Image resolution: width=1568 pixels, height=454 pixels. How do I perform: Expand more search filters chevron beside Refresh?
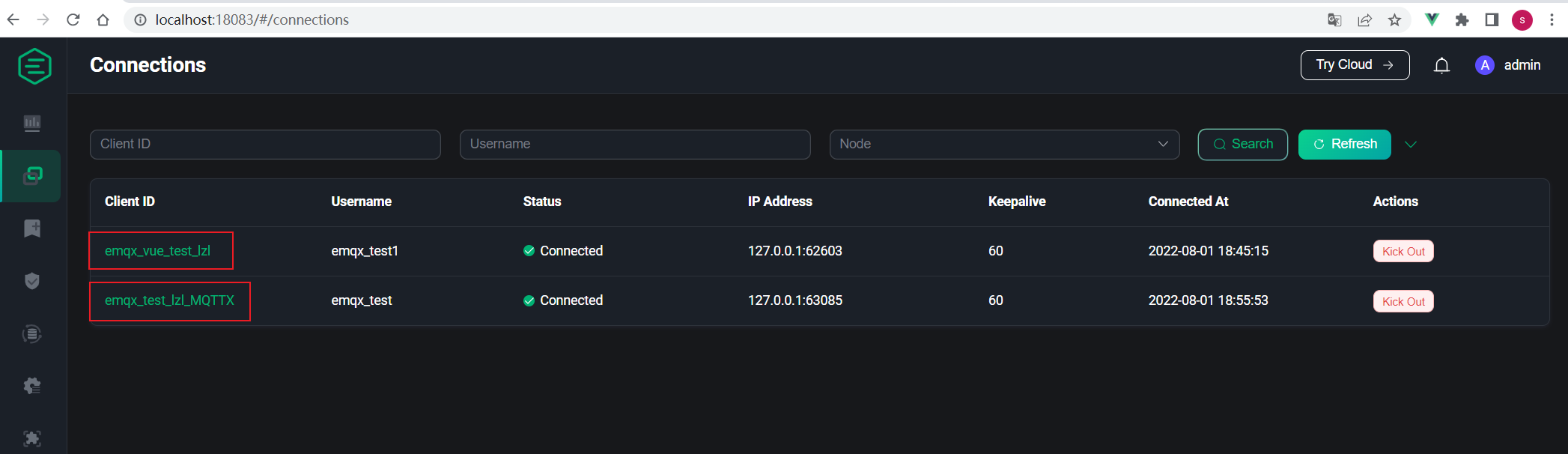[1411, 145]
